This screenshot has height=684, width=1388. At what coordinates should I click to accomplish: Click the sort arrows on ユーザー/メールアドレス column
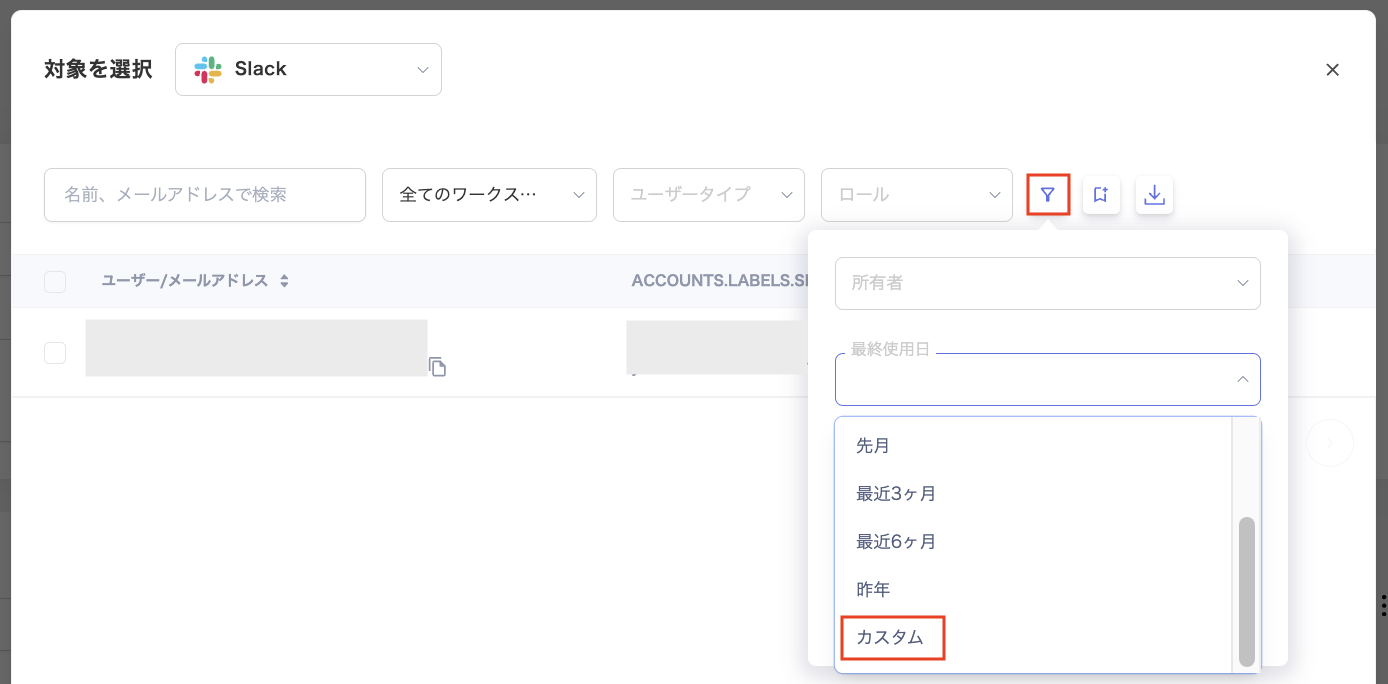coord(284,281)
